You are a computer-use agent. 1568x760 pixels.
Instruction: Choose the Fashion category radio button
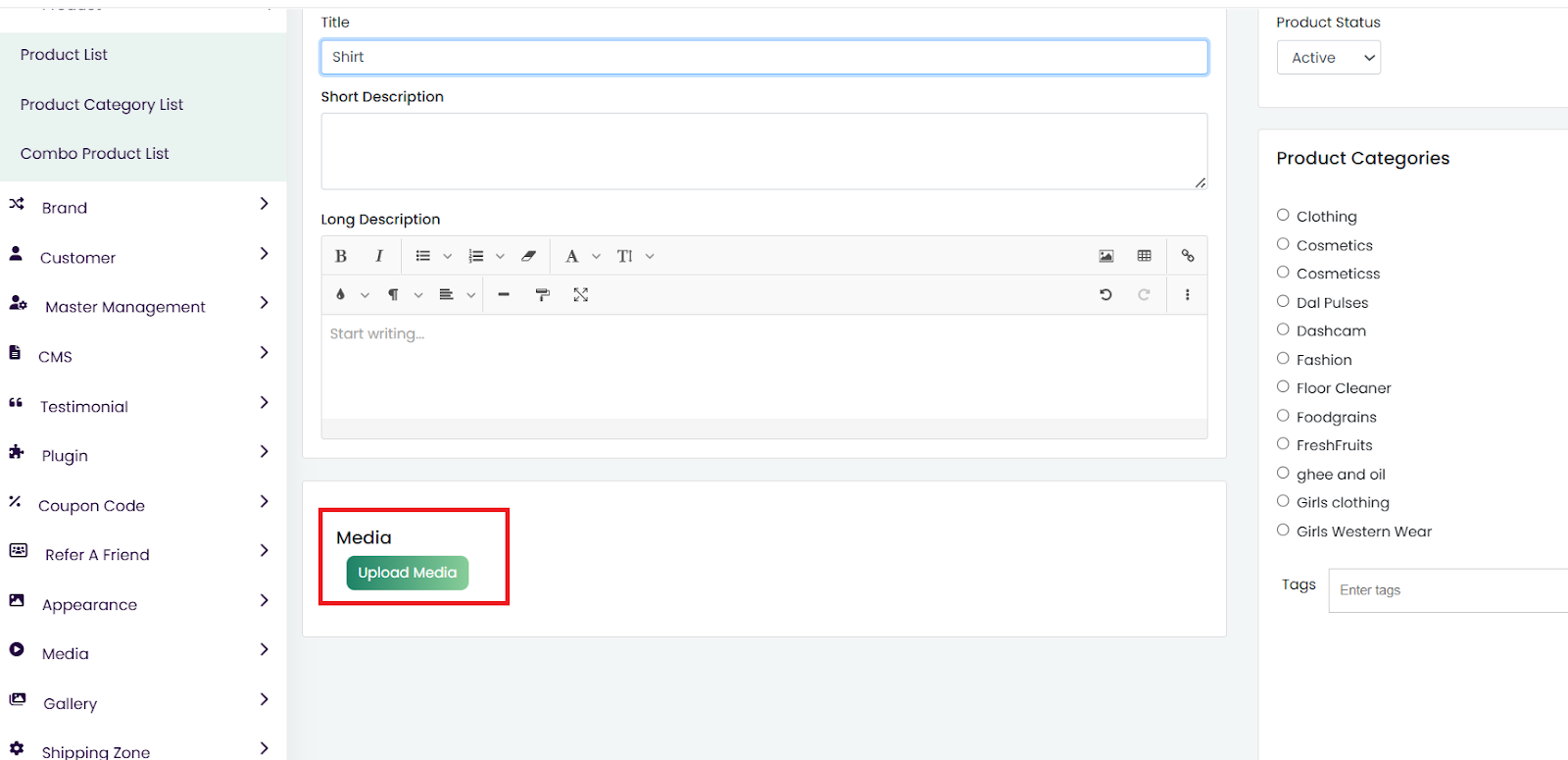[1283, 359]
